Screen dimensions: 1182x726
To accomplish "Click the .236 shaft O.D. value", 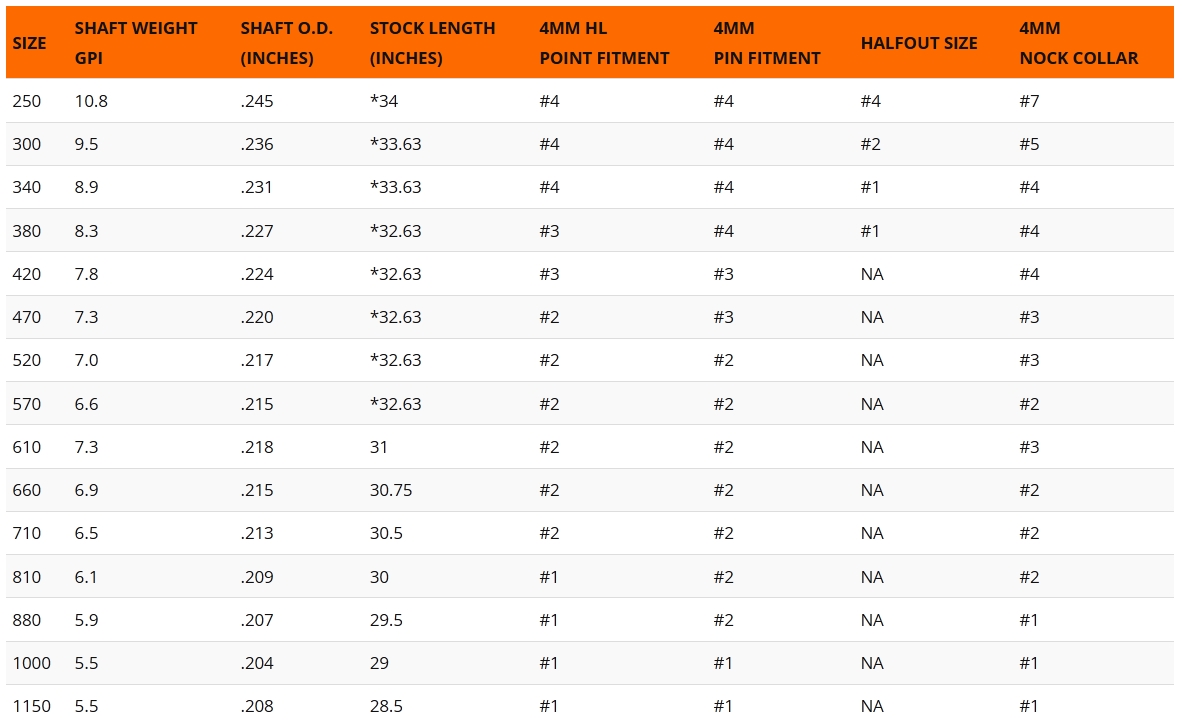I will click(x=257, y=144).
